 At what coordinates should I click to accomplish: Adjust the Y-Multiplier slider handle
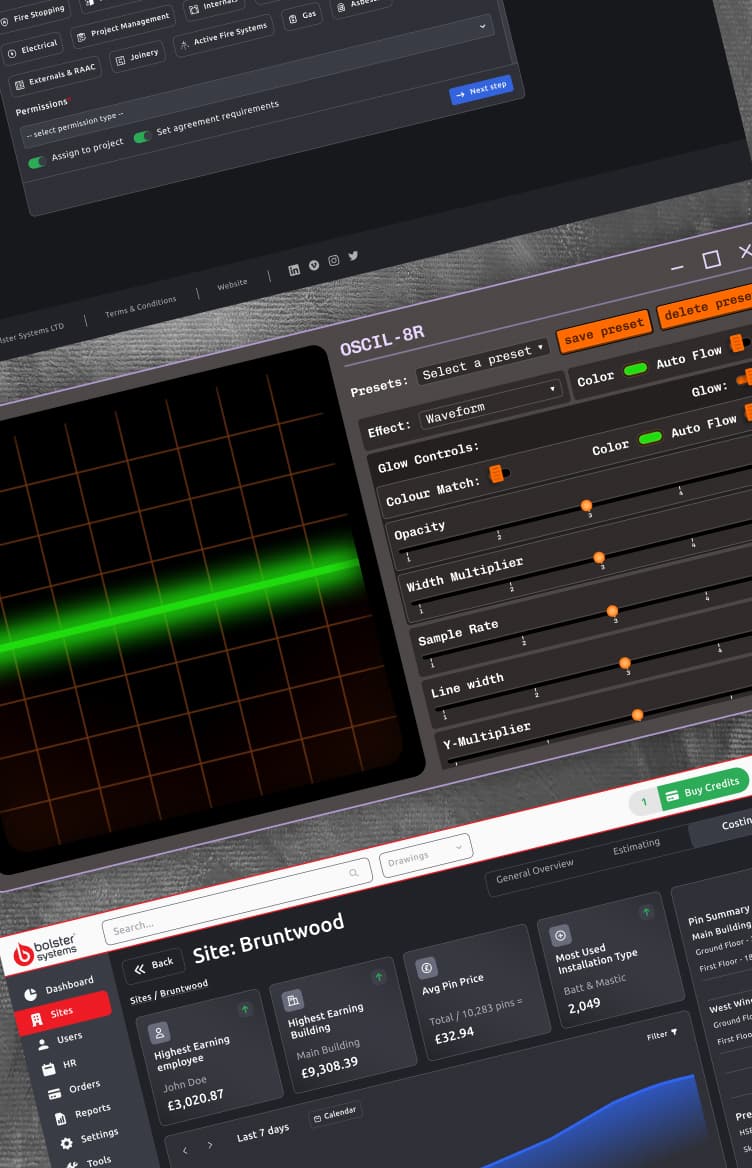tap(637, 715)
